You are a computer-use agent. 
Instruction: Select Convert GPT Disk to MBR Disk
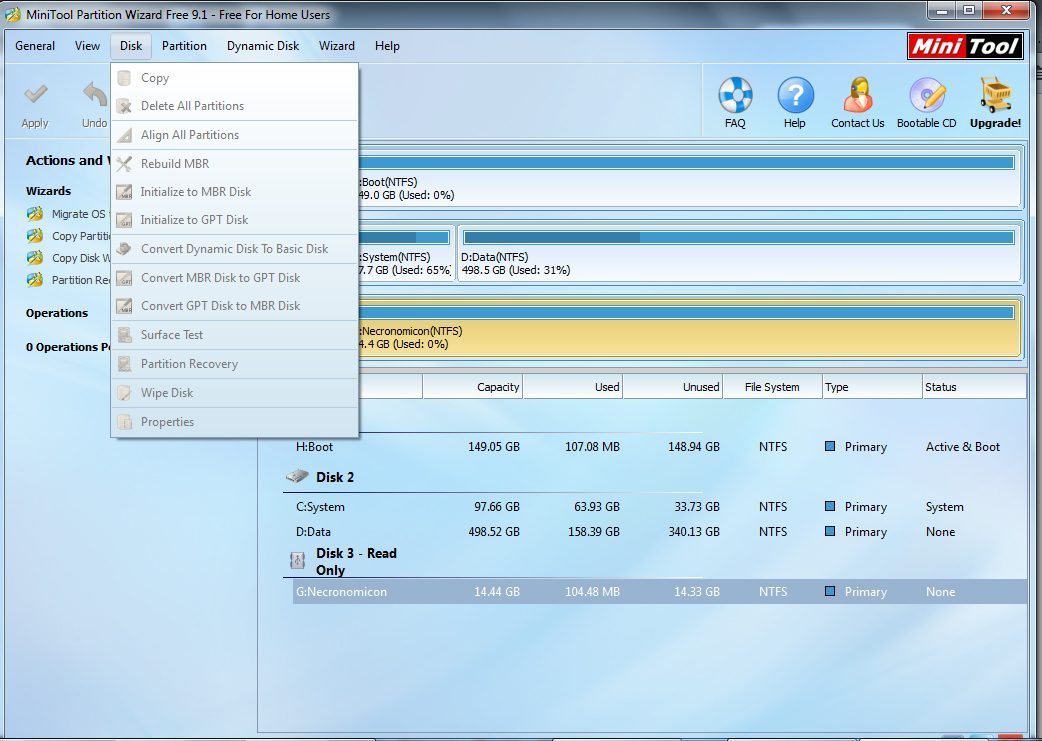pyautogui.click(x=235, y=306)
